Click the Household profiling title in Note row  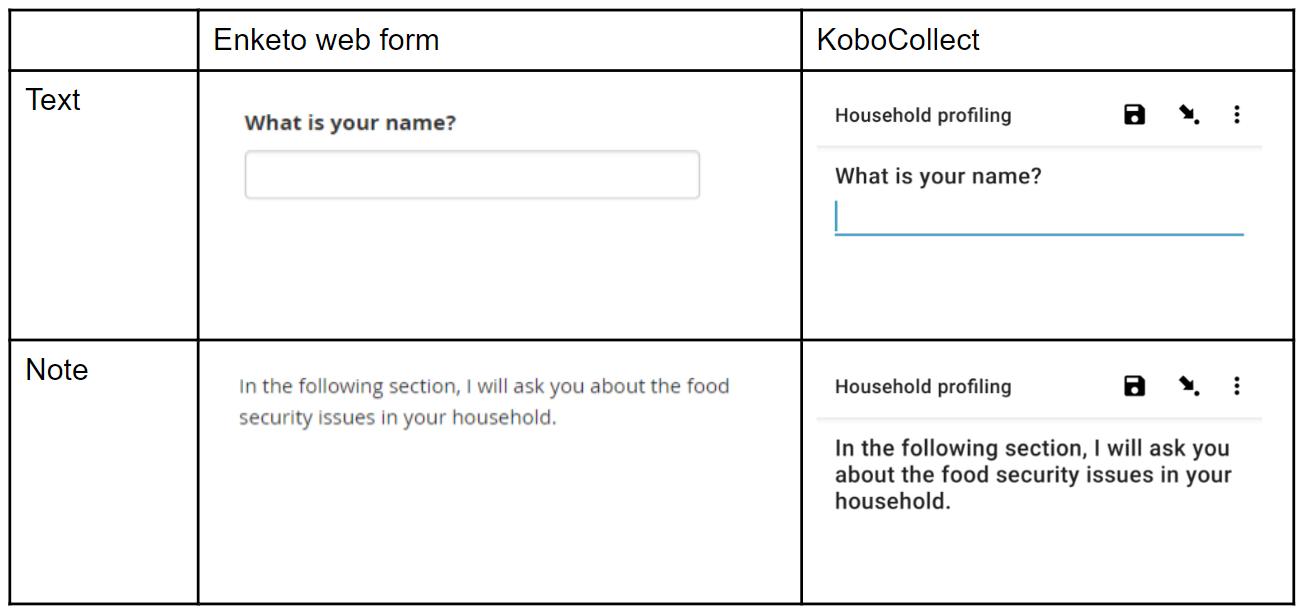pos(923,387)
